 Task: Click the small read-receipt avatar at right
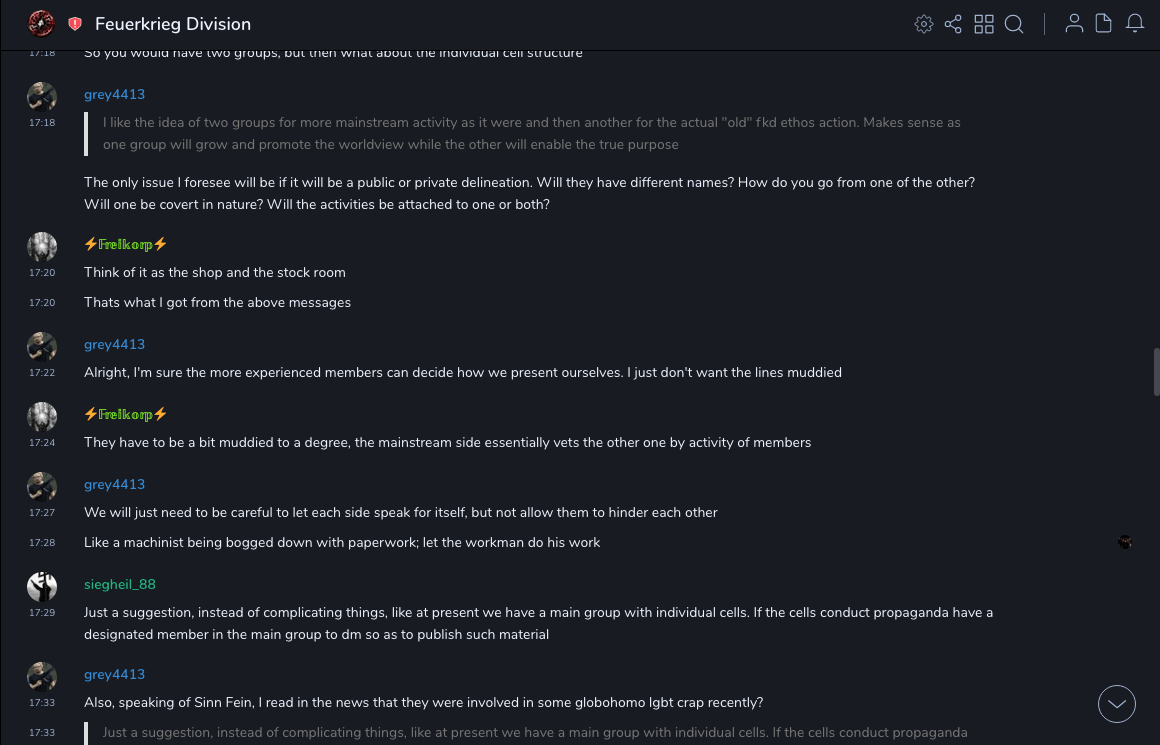1125,542
